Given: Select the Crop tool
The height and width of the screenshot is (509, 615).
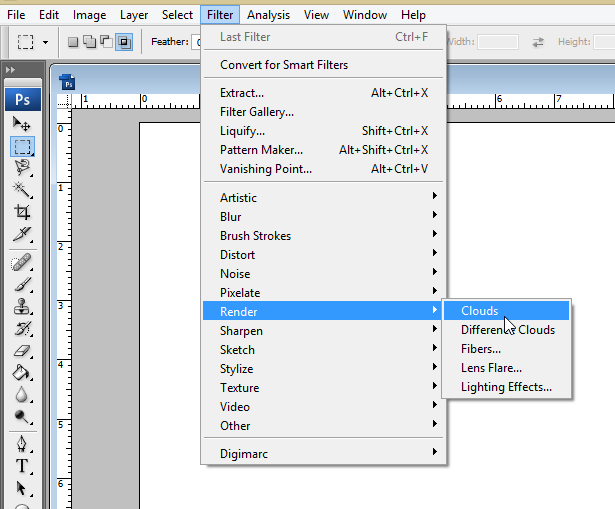Looking at the screenshot, I should point(21,212).
